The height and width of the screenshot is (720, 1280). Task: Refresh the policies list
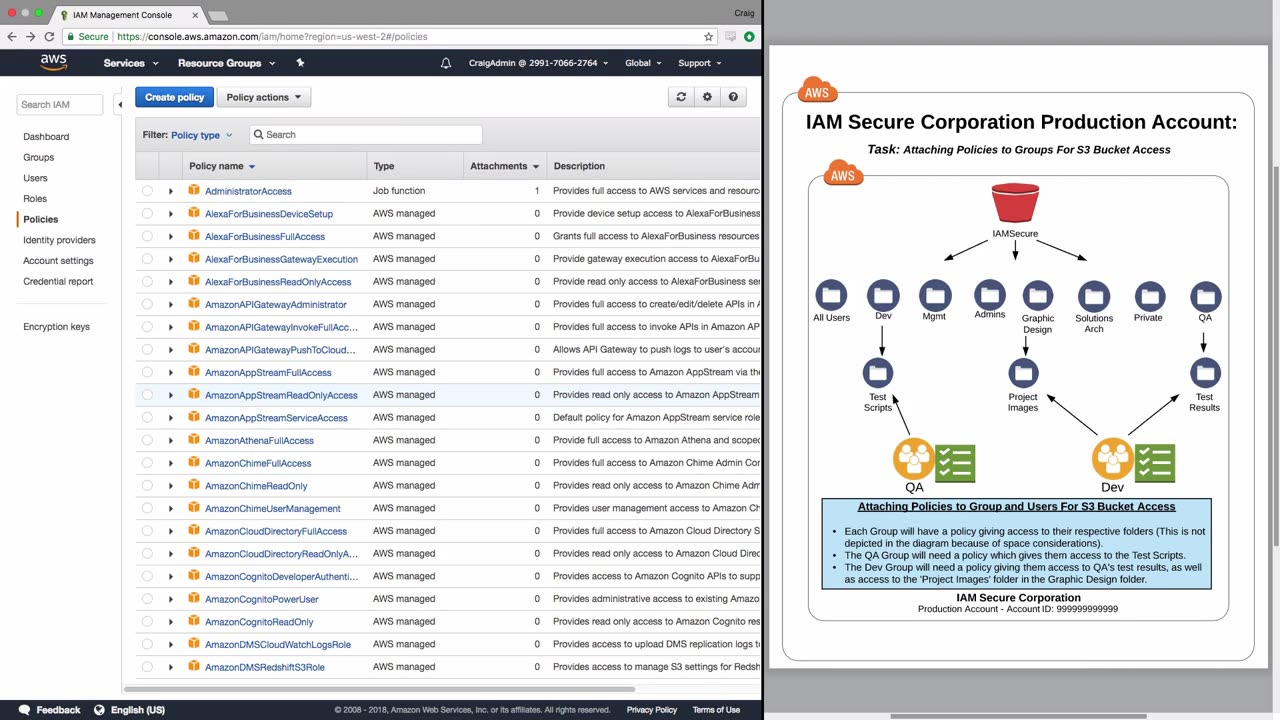coord(681,97)
